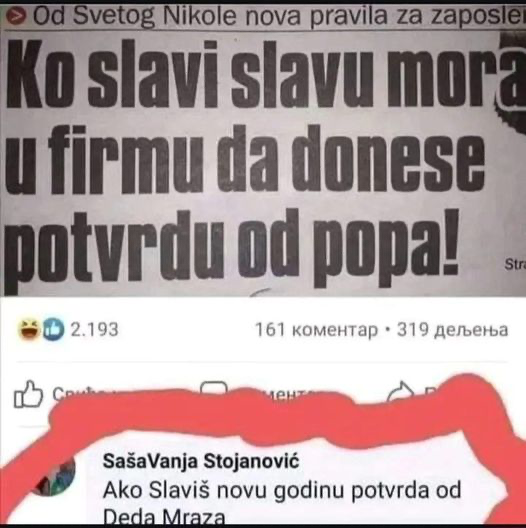The width and height of the screenshot is (526, 528).
Task: Click the comment speech bubble icon
Action: [213, 387]
